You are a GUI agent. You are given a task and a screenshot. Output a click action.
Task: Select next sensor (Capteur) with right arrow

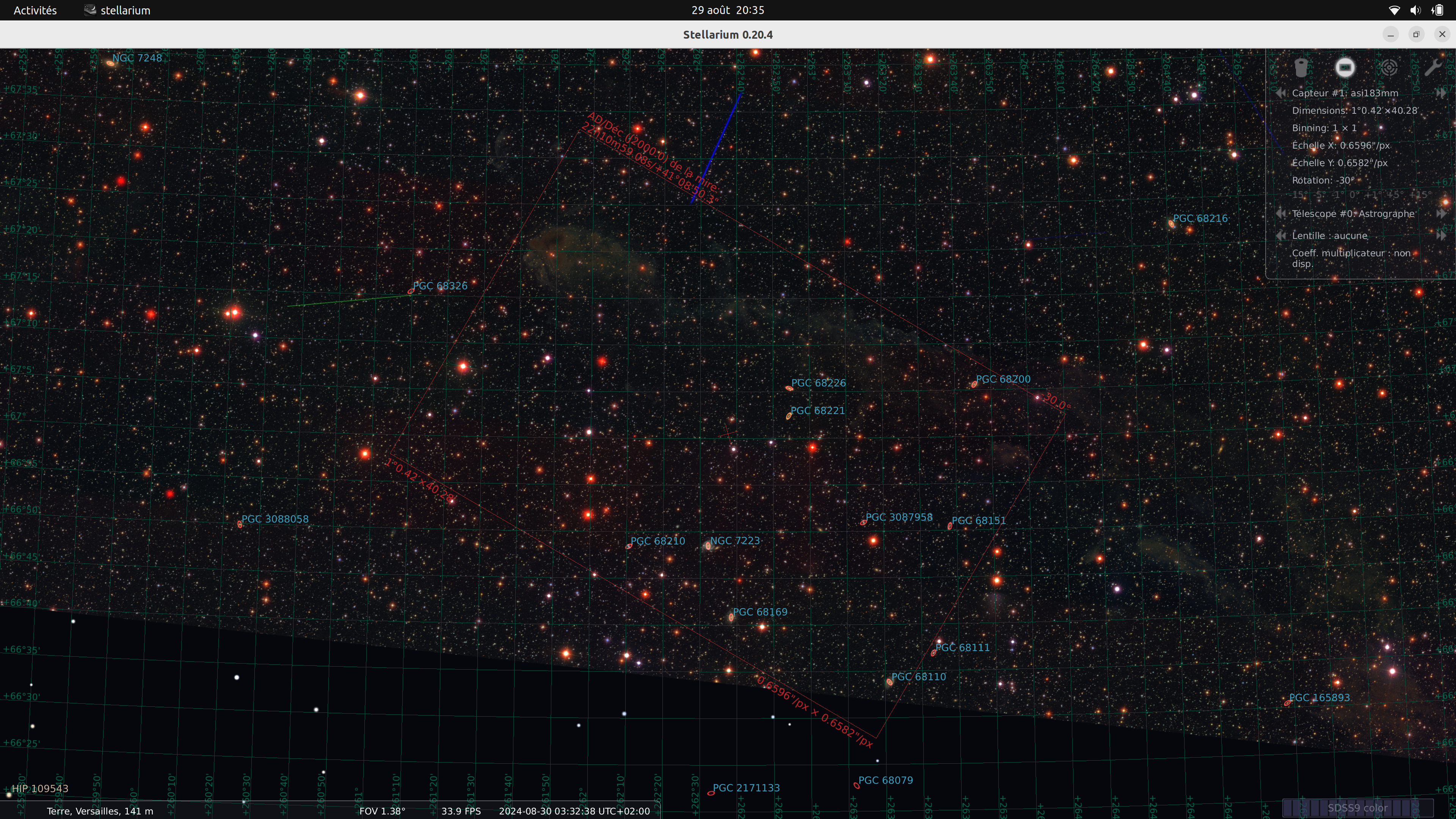[x=1441, y=93]
